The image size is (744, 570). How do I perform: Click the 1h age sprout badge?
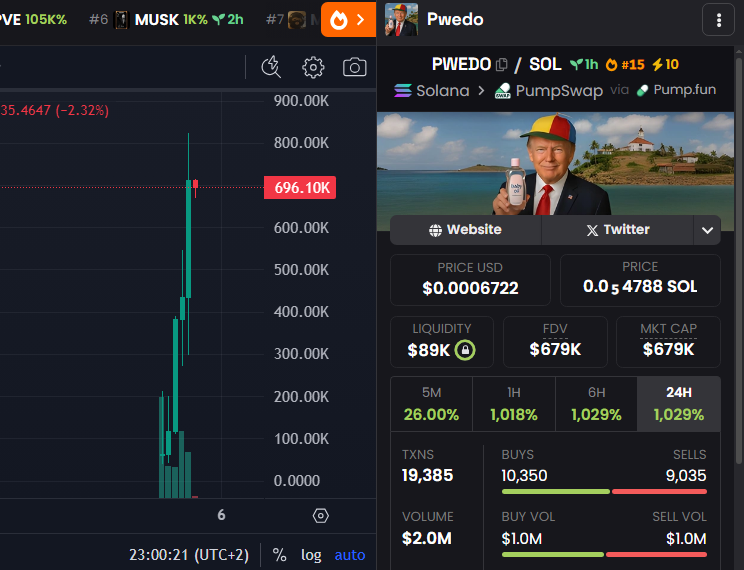coord(584,65)
